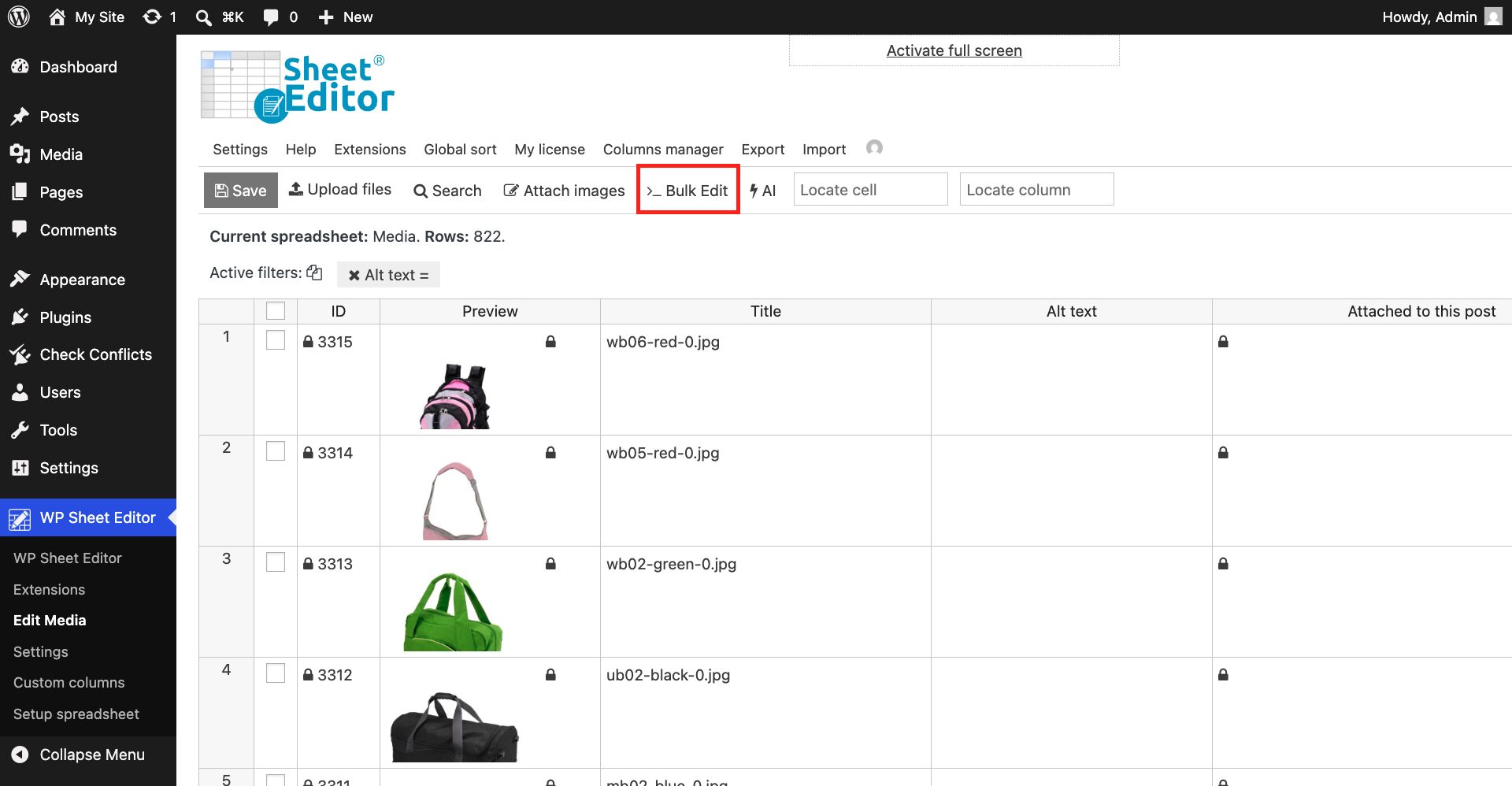Click the New plus item in admin bar
The height and width of the screenshot is (786, 1512).
point(345,17)
